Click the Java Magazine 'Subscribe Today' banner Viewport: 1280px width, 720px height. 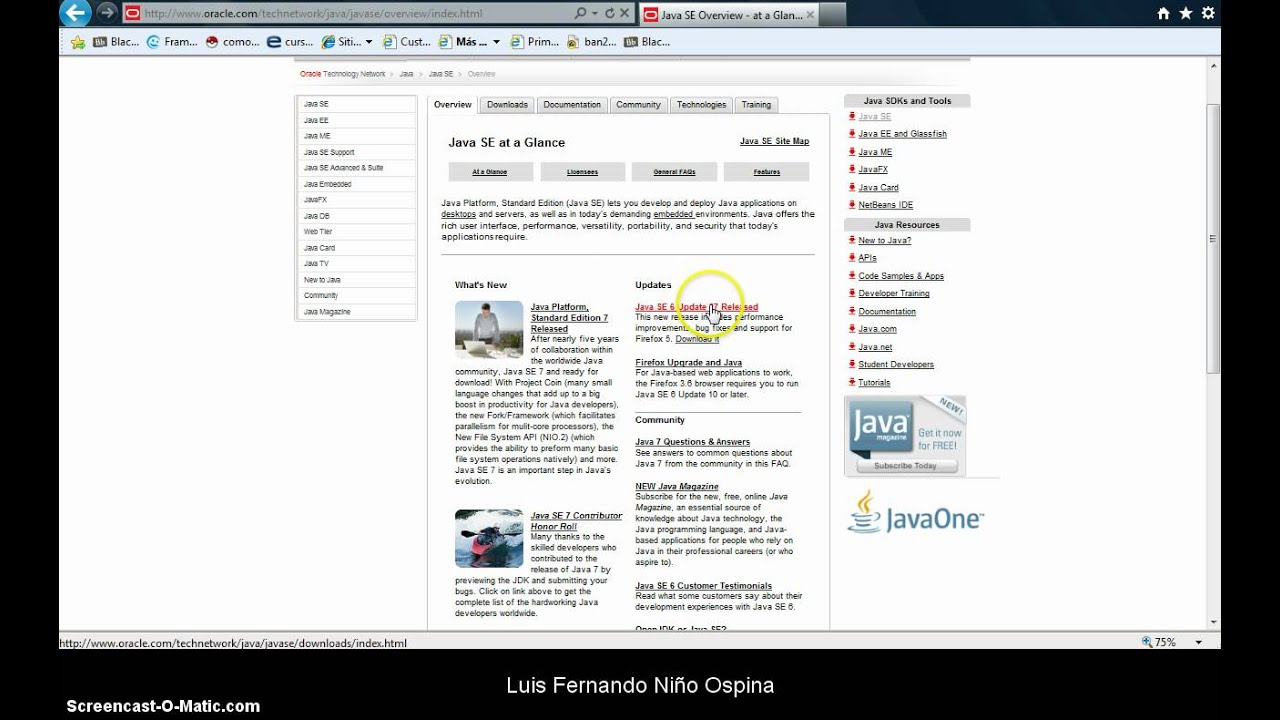pyautogui.click(x=906, y=436)
